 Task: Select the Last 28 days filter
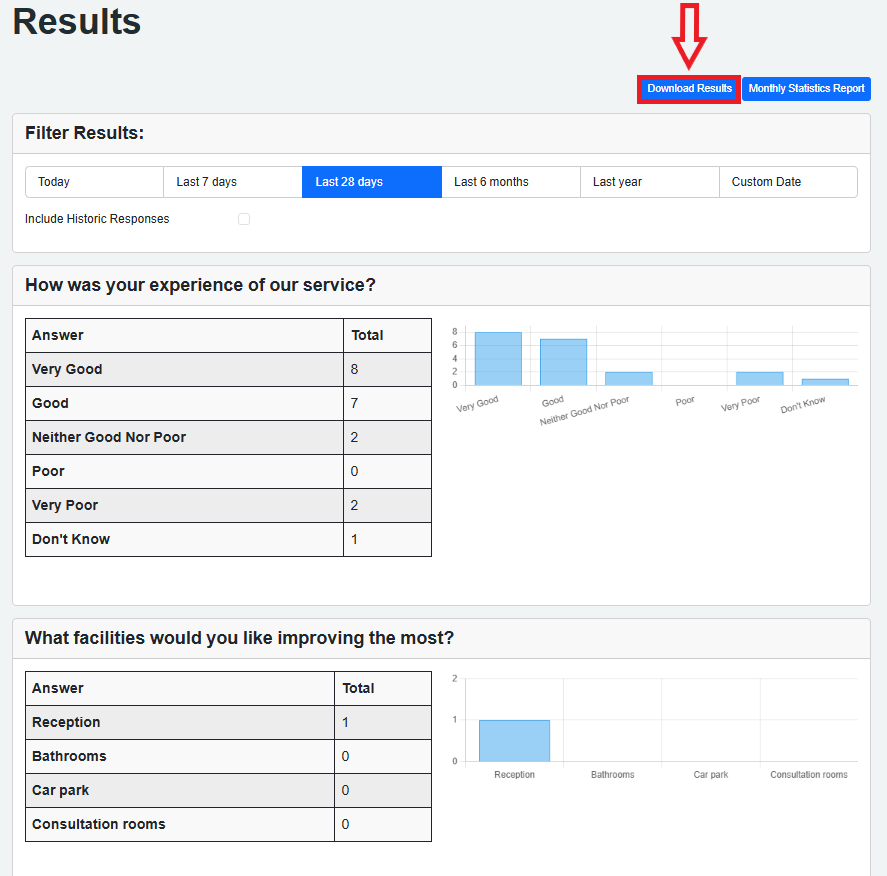tap(371, 182)
